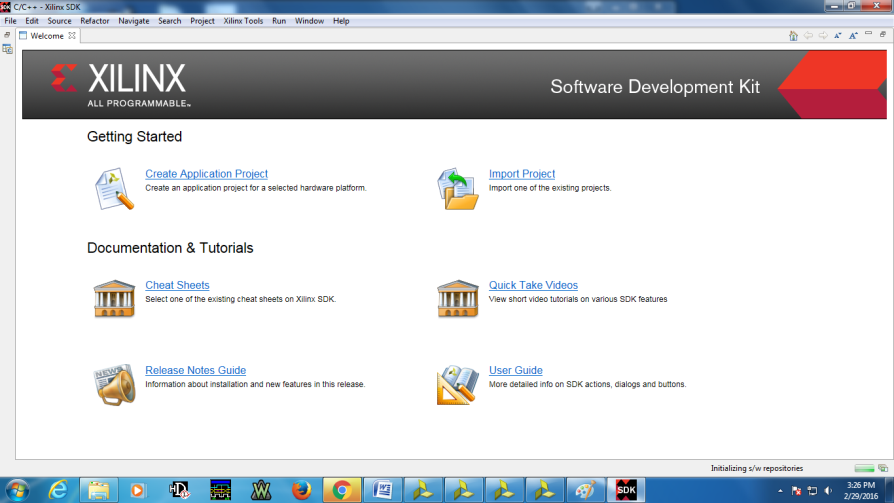Click the restore icon in left trim

point(7,35)
